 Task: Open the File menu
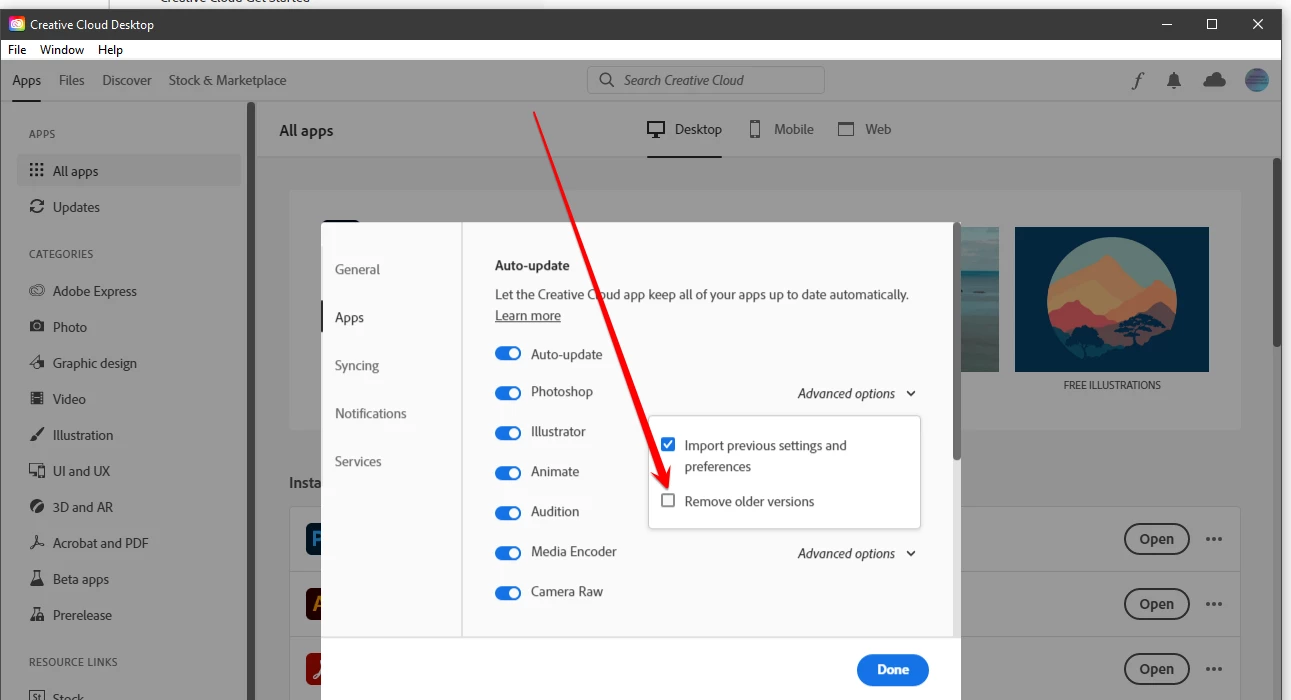pos(17,50)
